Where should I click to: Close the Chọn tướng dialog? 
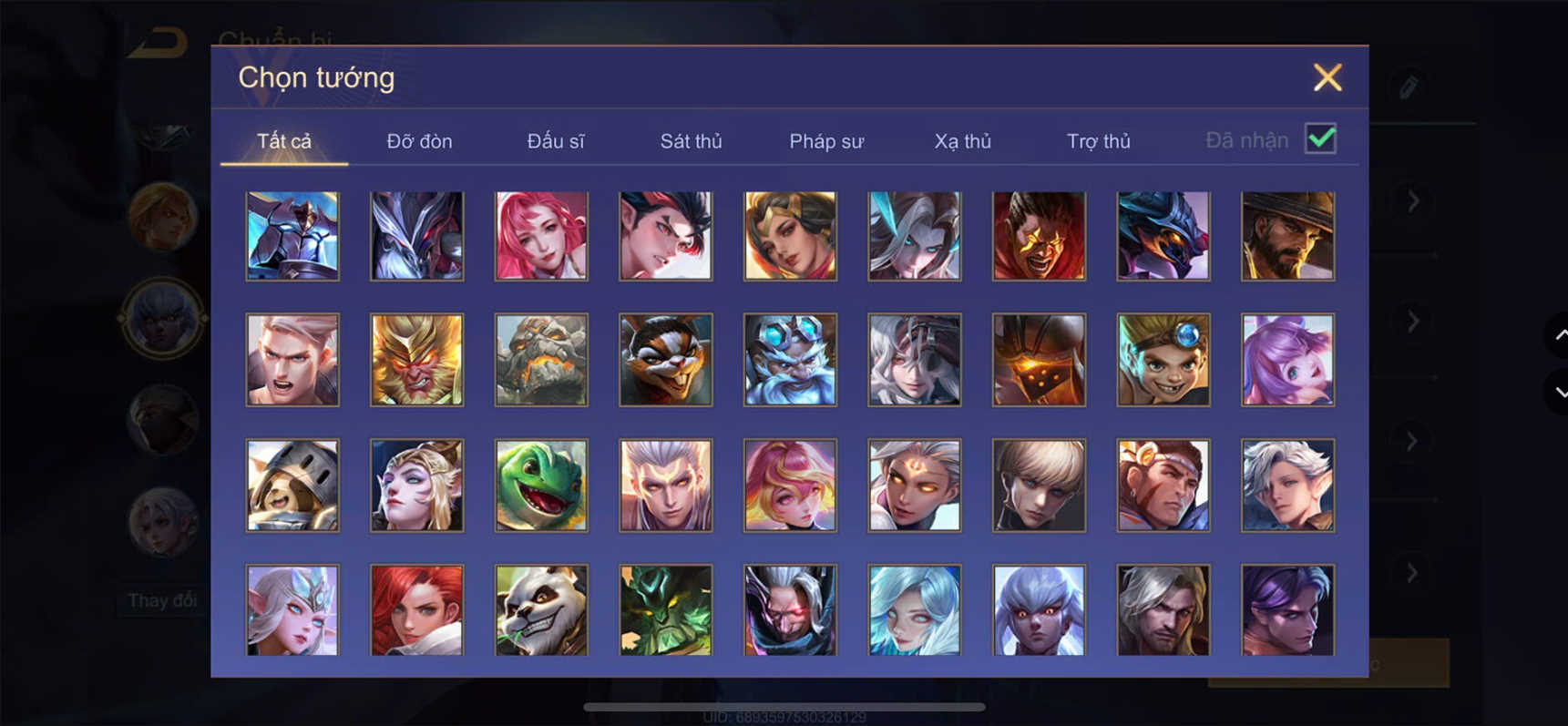point(1327,77)
